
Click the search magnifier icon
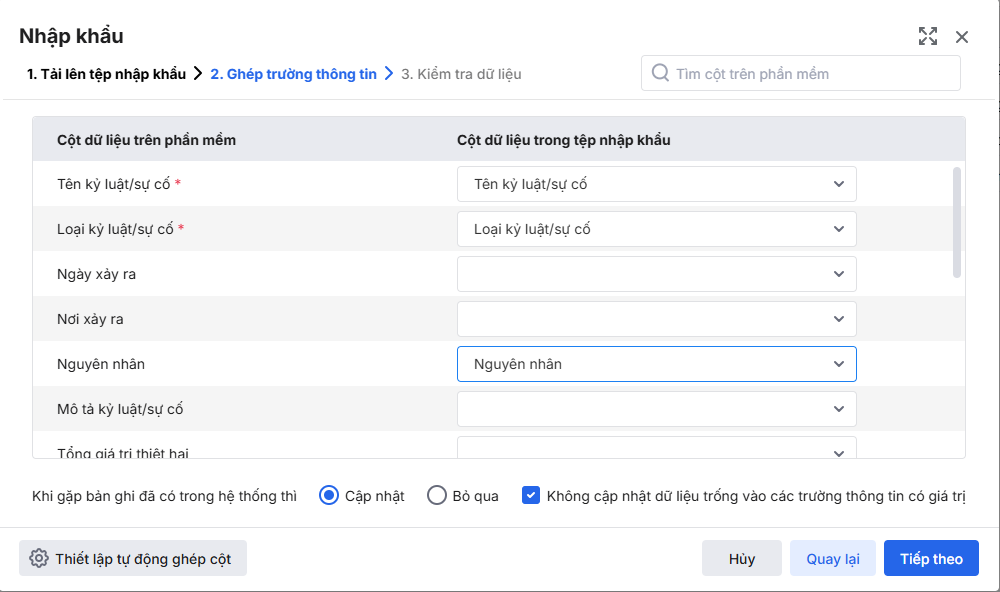coord(660,73)
